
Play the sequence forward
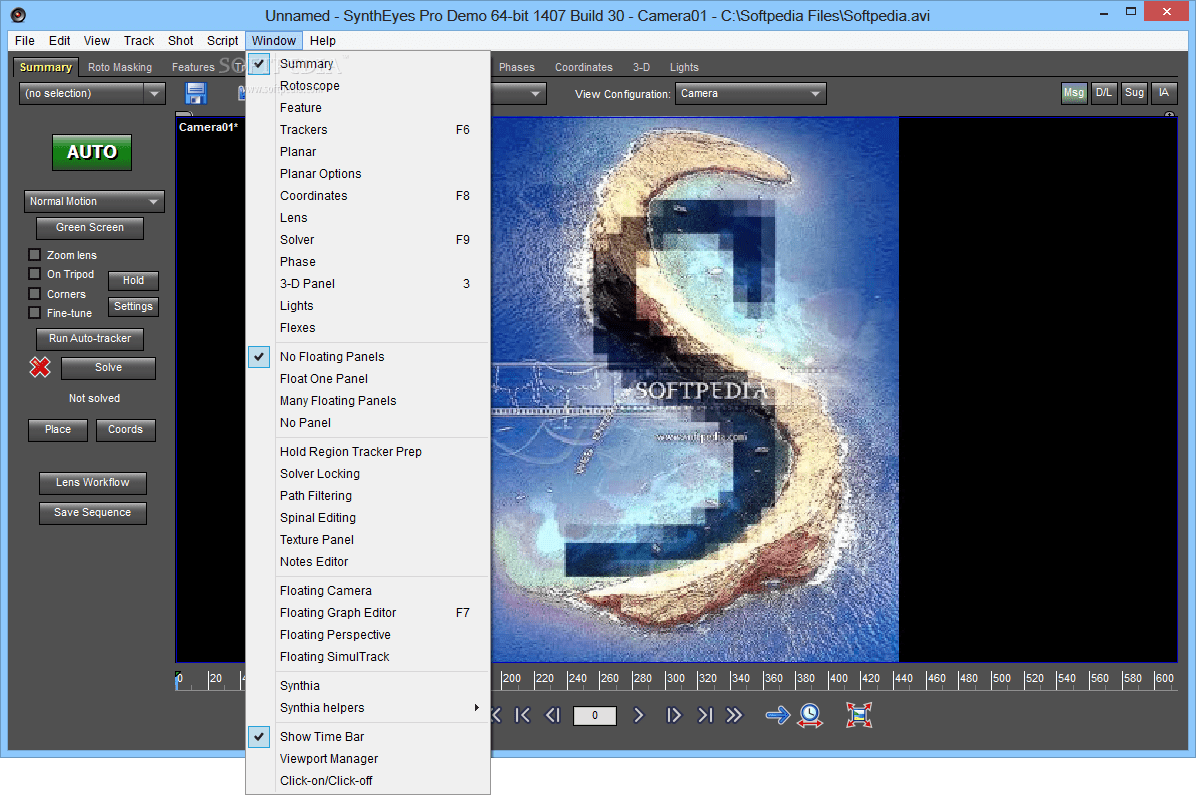(639, 715)
